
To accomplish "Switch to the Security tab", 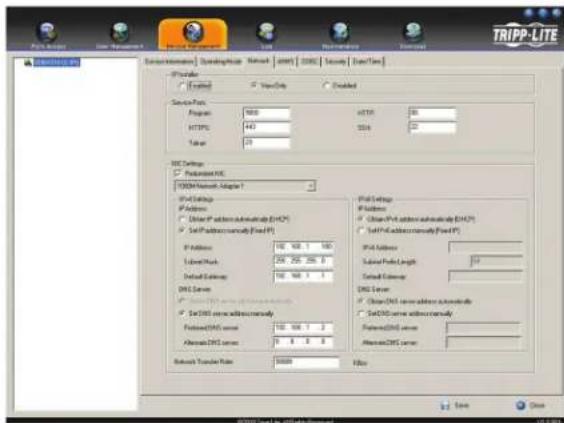I will (x=335, y=62).
